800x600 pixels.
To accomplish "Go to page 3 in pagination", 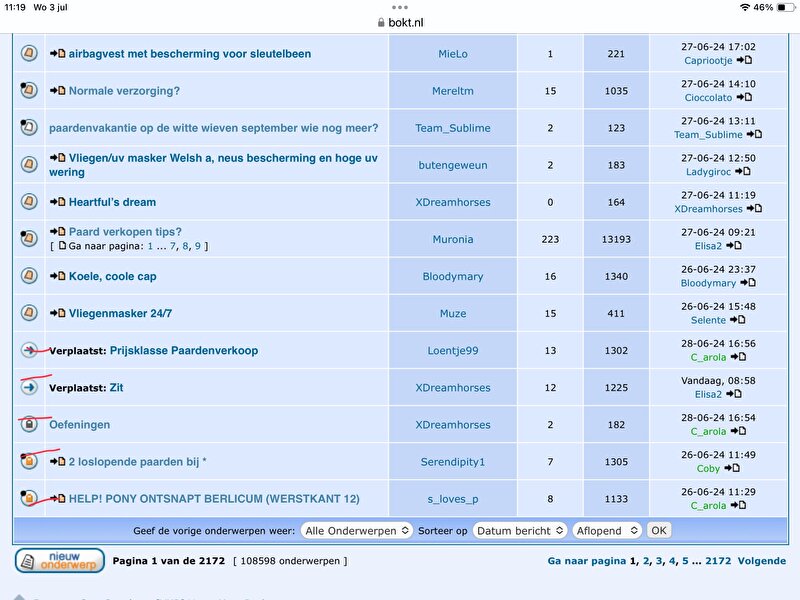I will pyautogui.click(x=659, y=561).
